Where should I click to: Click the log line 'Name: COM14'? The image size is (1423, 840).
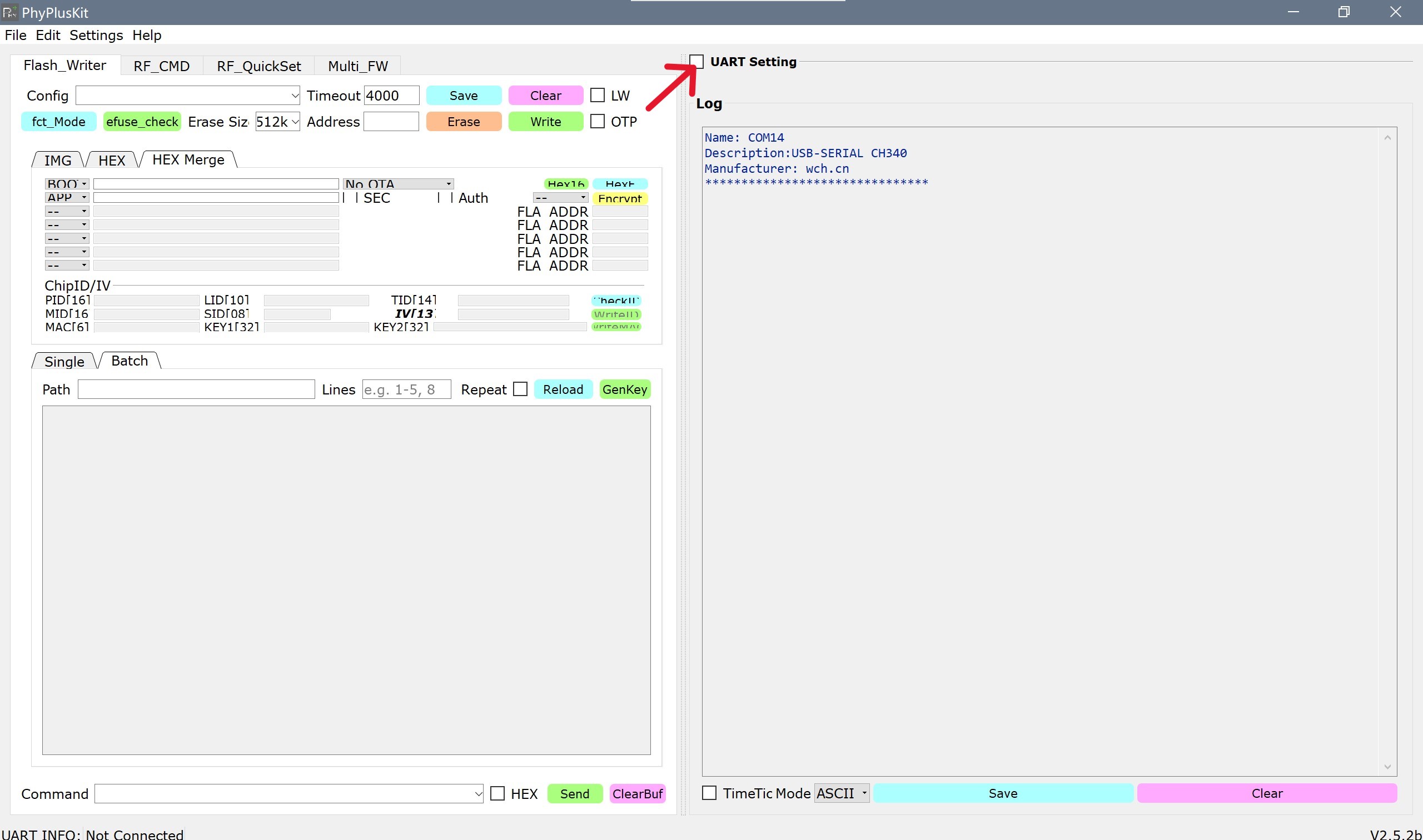[744, 137]
